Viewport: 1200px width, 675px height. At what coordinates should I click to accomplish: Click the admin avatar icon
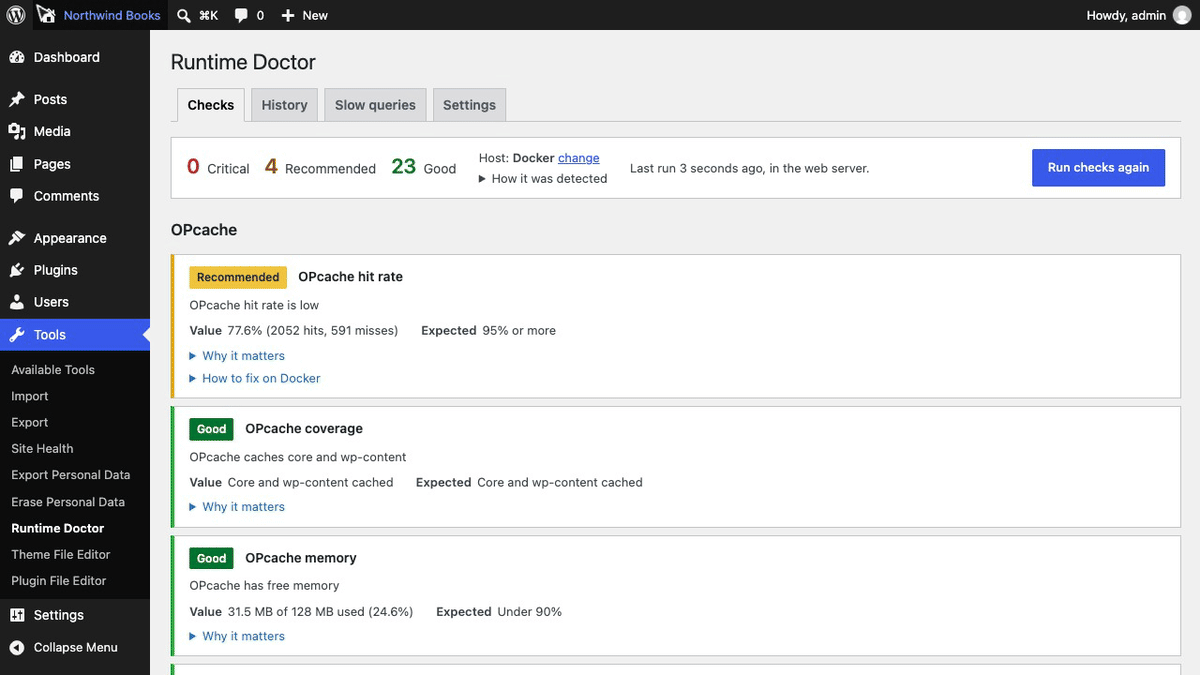point(1182,15)
